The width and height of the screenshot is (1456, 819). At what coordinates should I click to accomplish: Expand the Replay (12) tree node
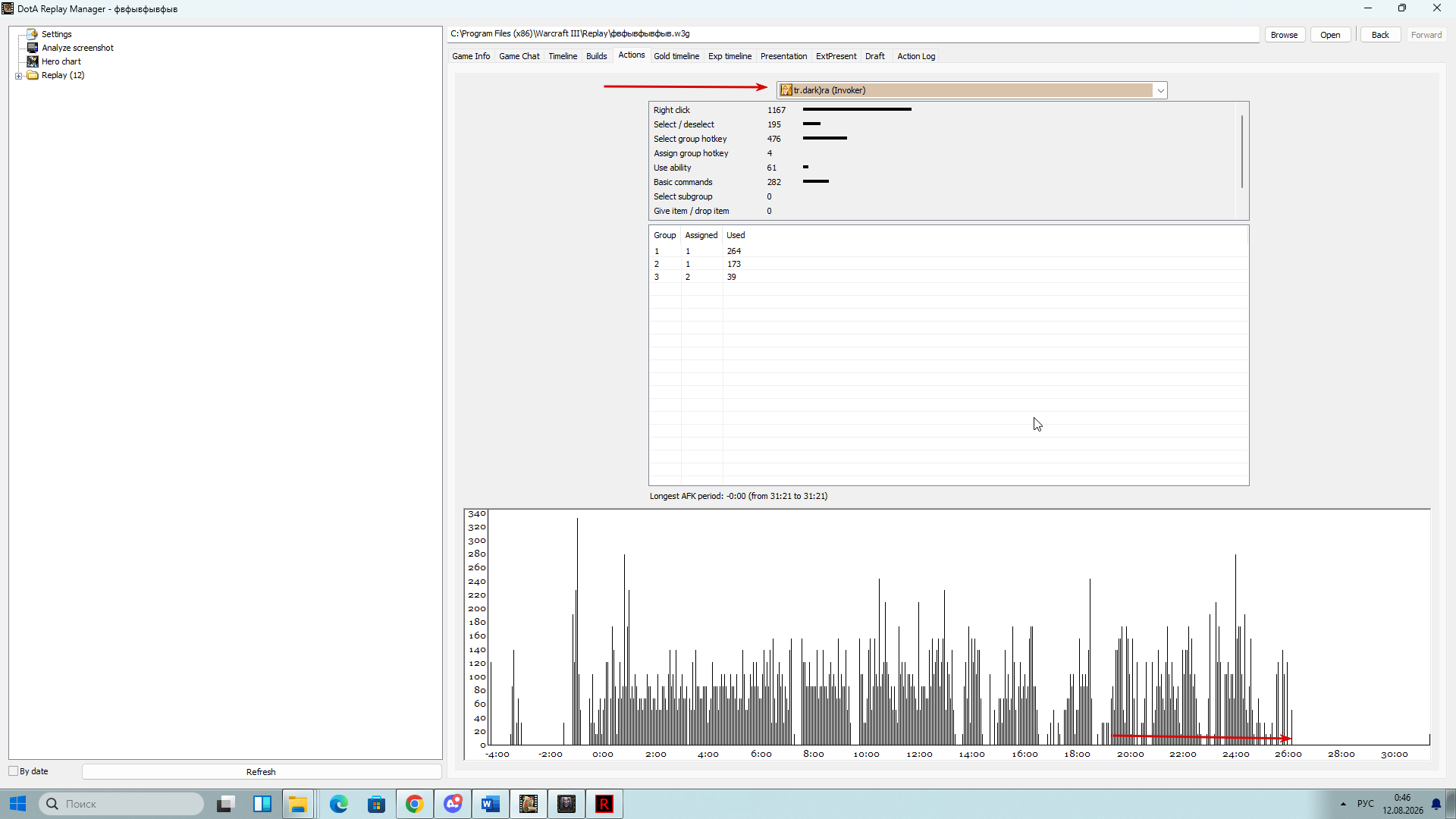[x=19, y=76]
